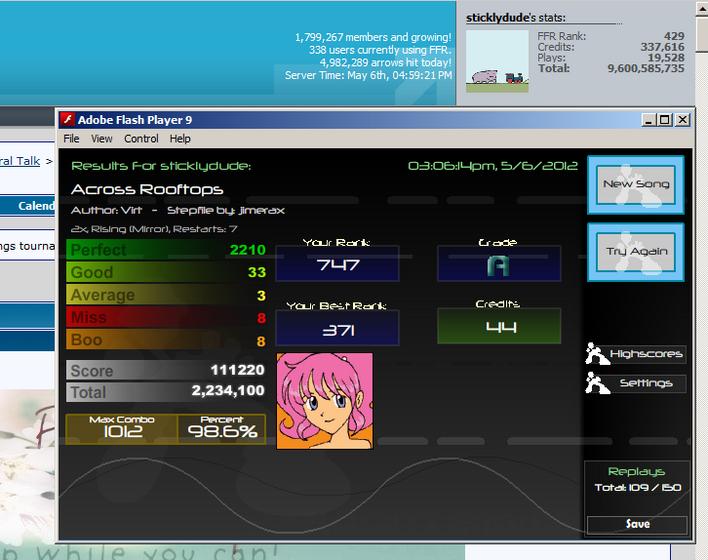
Task: Open the Control menu
Action: pyautogui.click(x=141, y=139)
